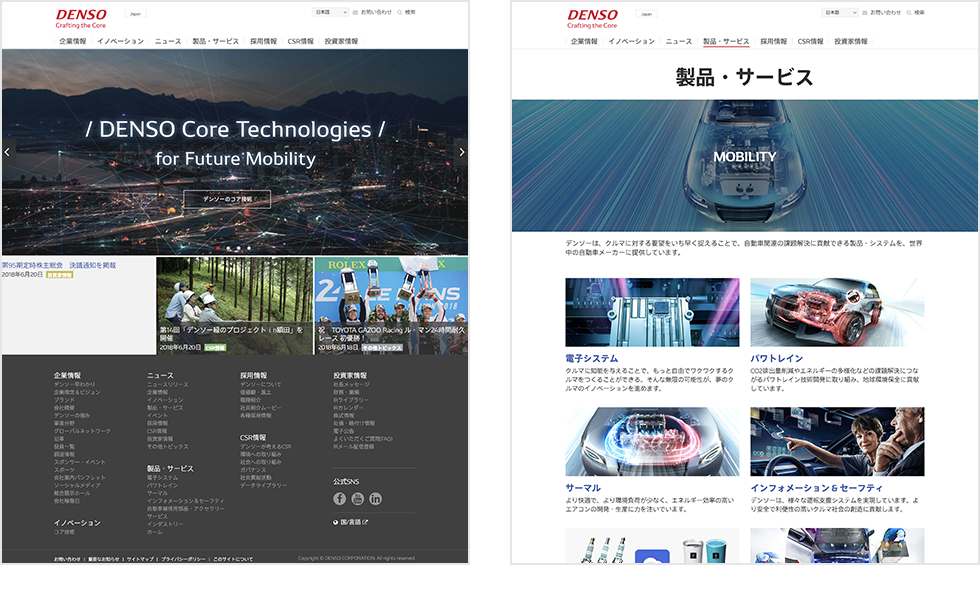Click デンソーのコア技術 button on hero banner
The width and height of the screenshot is (980, 600).
point(227,199)
